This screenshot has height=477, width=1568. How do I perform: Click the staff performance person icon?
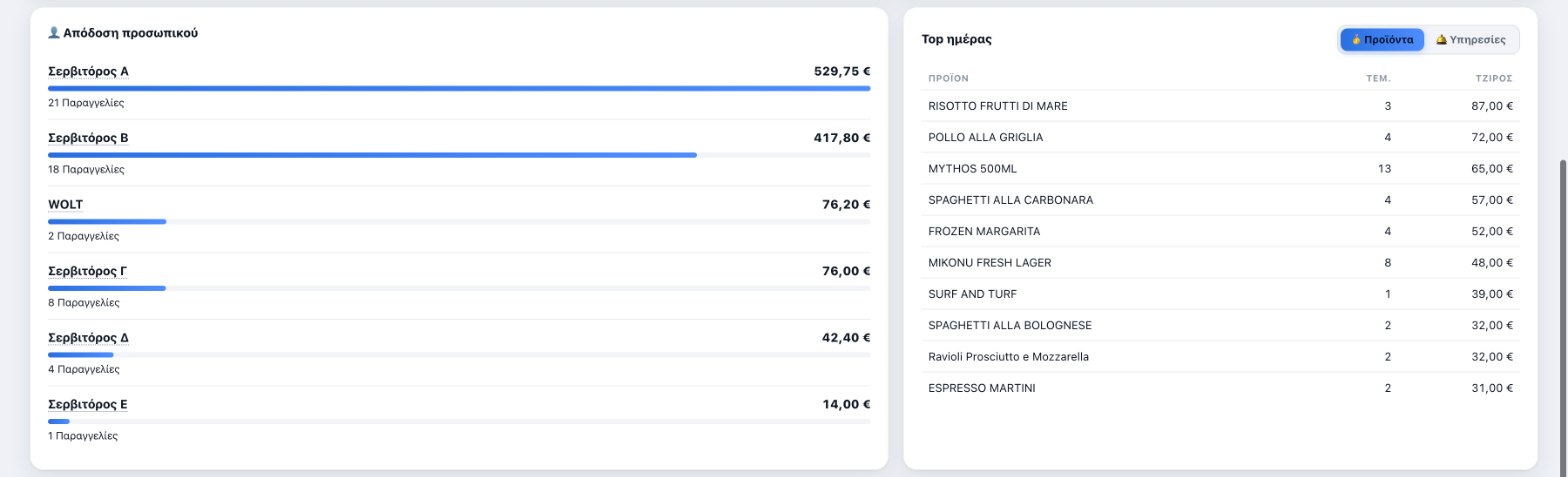tap(54, 33)
